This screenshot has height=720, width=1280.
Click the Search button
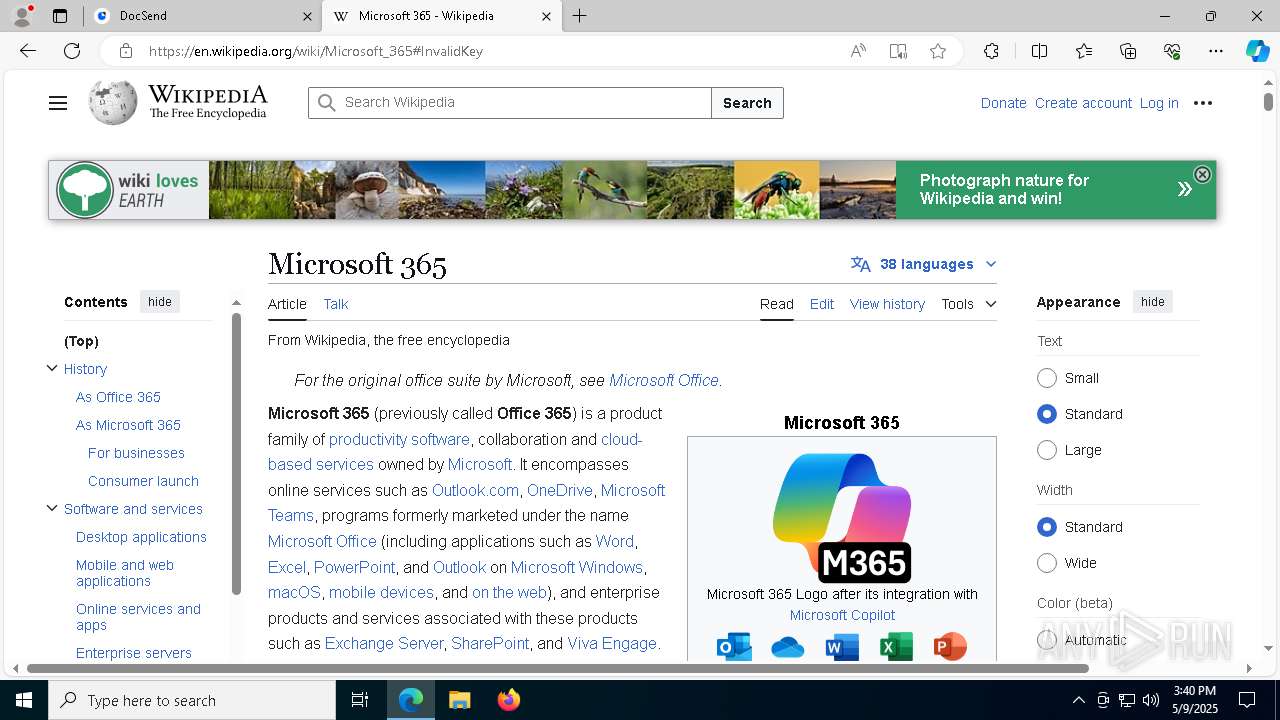tap(747, 103)
